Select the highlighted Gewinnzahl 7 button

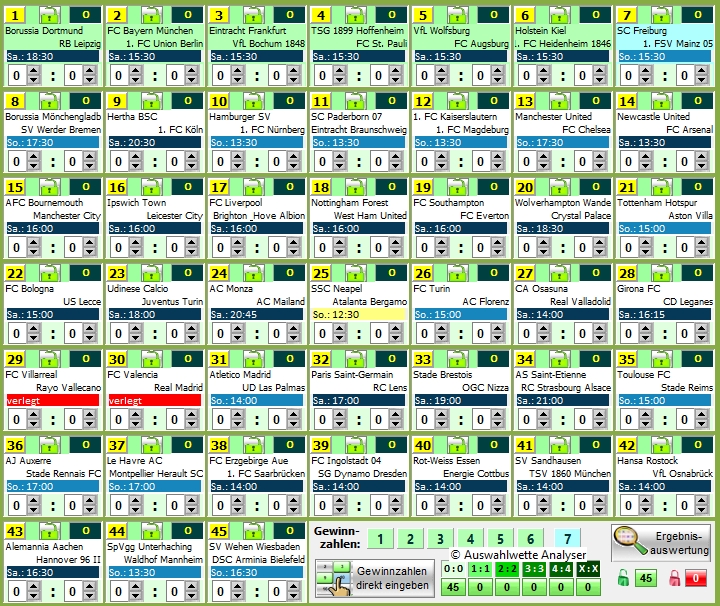tap(568, 539)
